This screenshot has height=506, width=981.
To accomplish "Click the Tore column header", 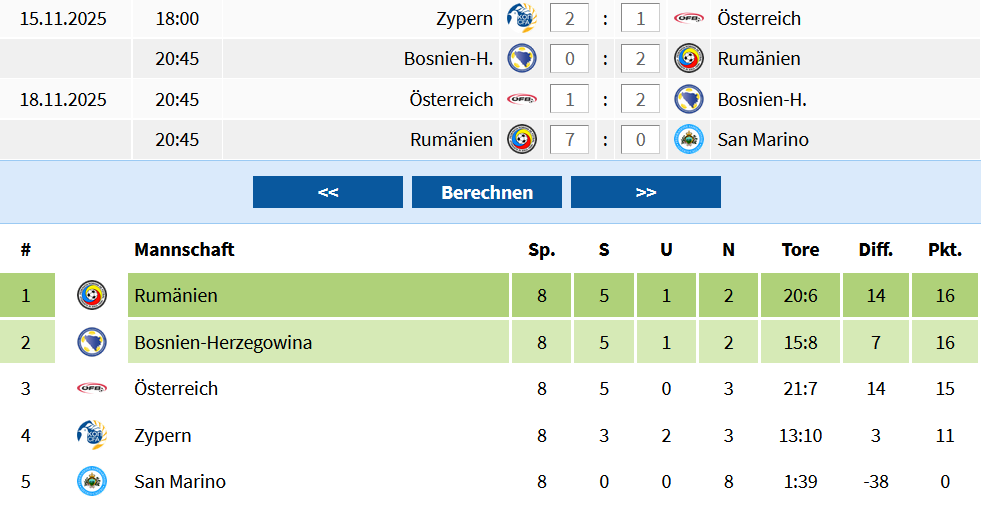I will click(800, 250).
